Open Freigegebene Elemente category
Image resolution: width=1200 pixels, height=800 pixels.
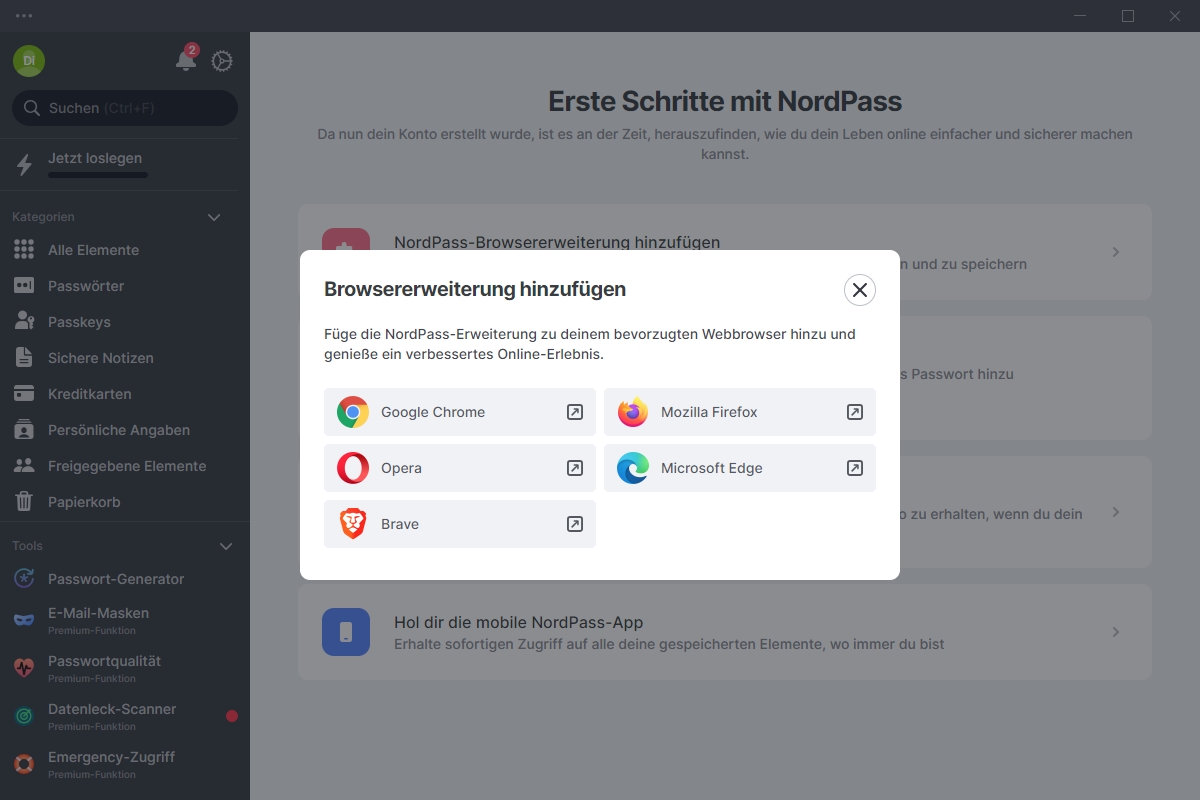pyautogui.click(x=124, y=466)
